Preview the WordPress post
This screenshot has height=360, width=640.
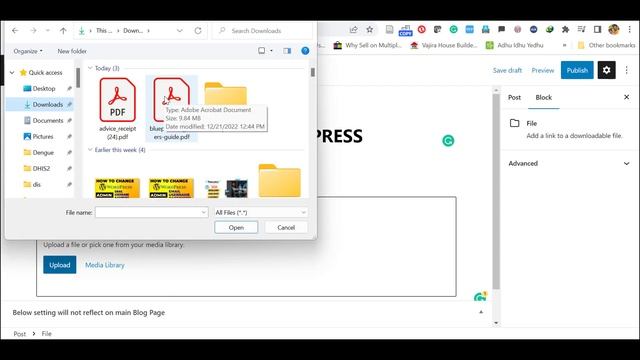click(542, 70)
